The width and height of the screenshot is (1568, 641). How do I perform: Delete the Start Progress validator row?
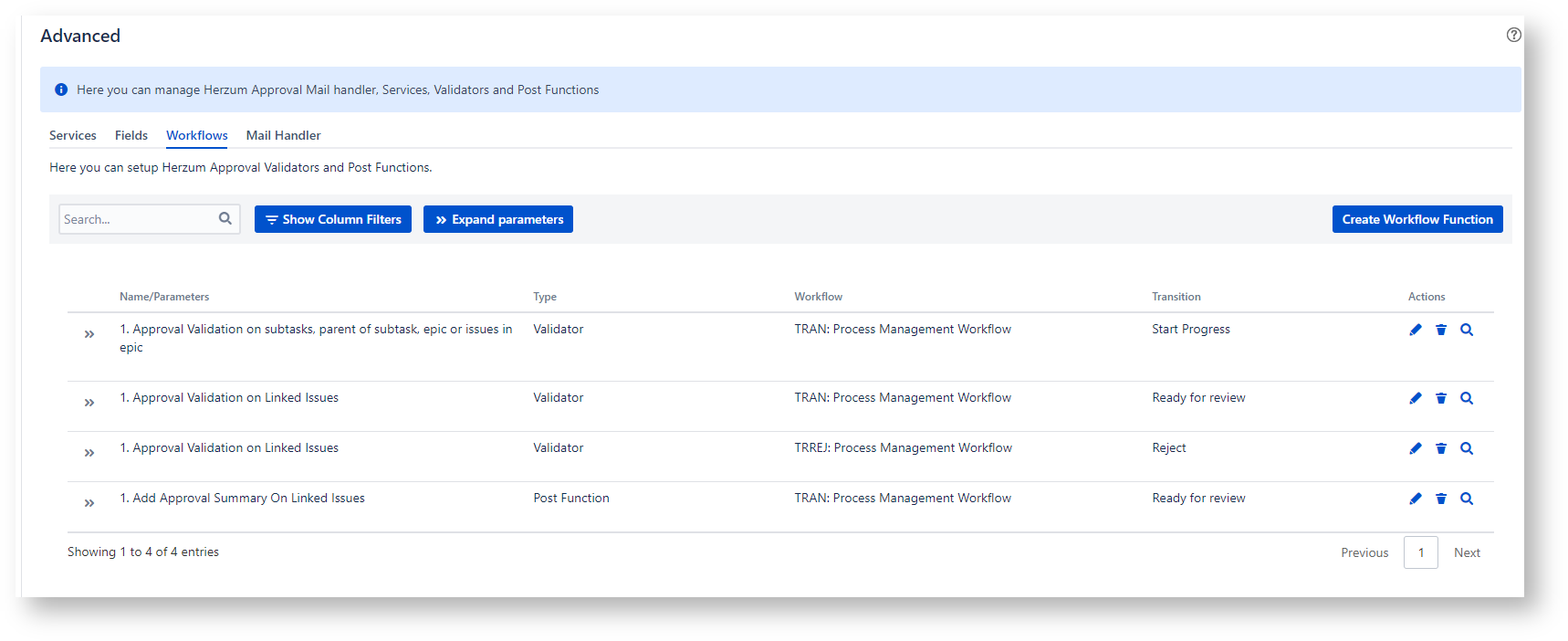(x=1440, y=330)
